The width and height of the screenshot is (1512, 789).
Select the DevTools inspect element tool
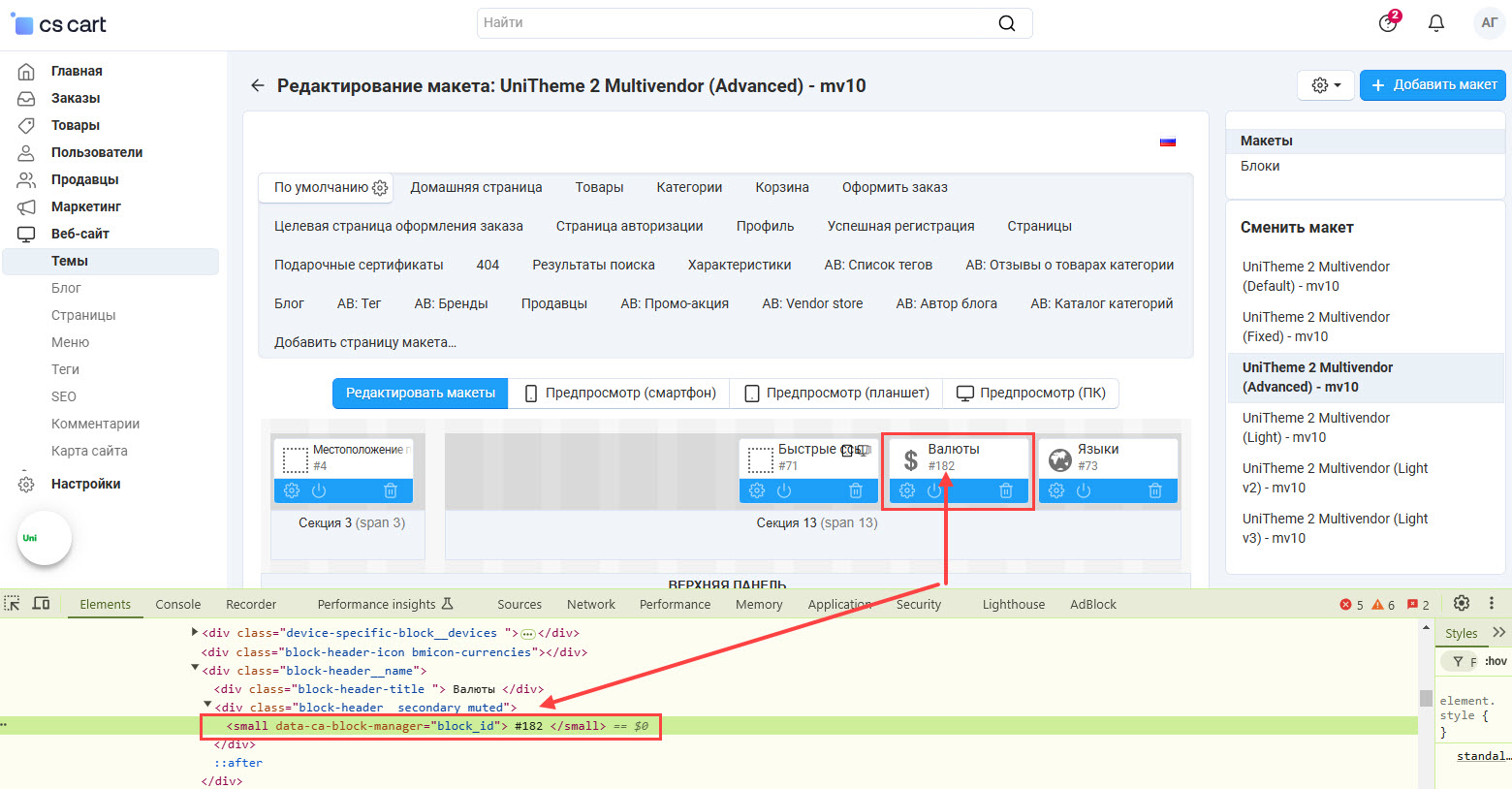coord(12,604)
